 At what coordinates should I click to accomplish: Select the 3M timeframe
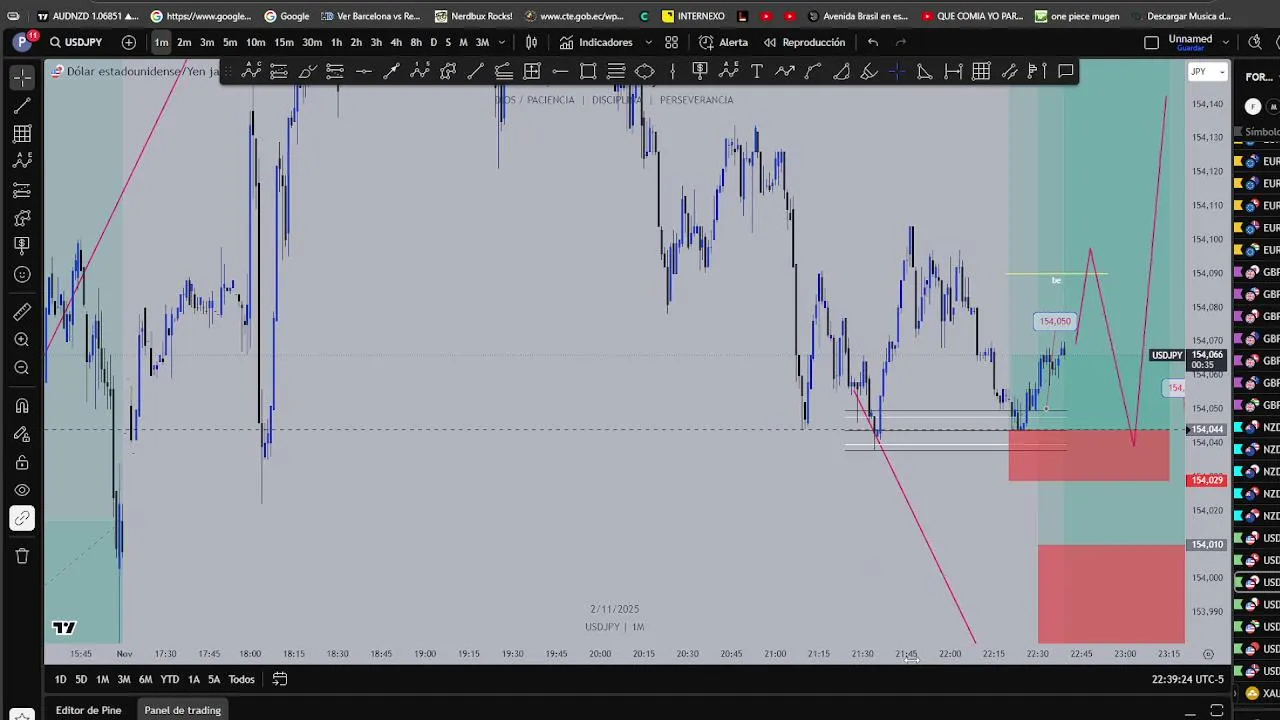482,42
